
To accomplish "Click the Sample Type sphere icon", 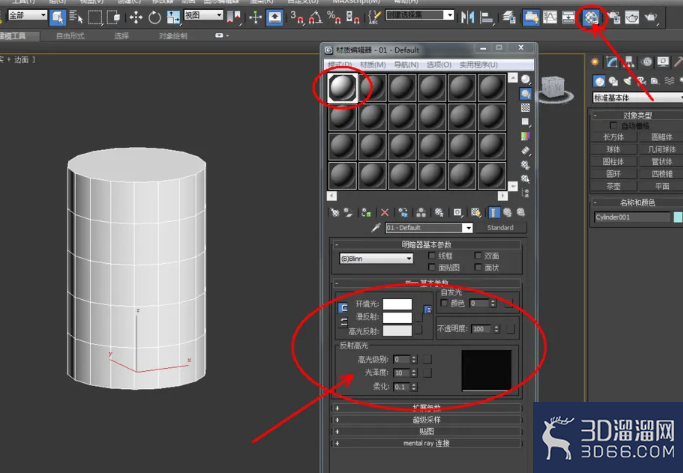I will click(x=526, y=79).
